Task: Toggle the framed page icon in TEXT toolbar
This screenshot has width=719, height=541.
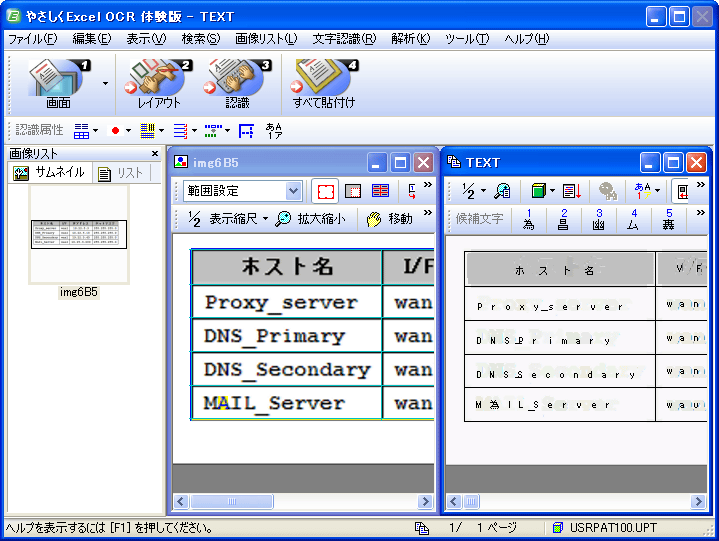Action: (682, 191)
